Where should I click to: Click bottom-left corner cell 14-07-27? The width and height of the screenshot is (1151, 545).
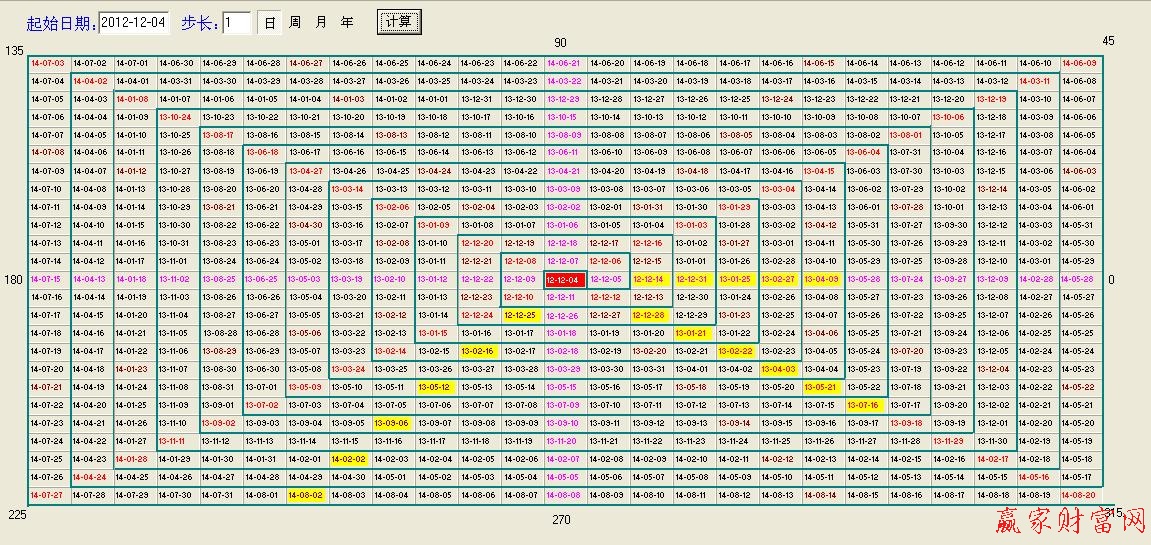[x=48, y=496]
